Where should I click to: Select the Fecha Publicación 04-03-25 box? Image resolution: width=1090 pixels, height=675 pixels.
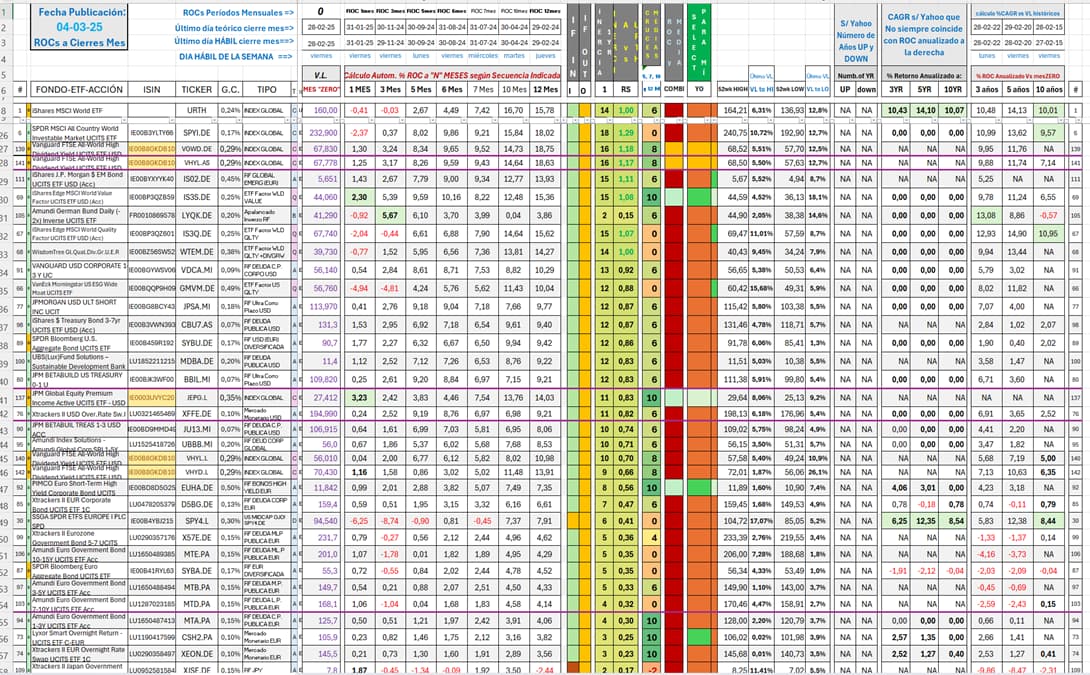pos(79,27)
